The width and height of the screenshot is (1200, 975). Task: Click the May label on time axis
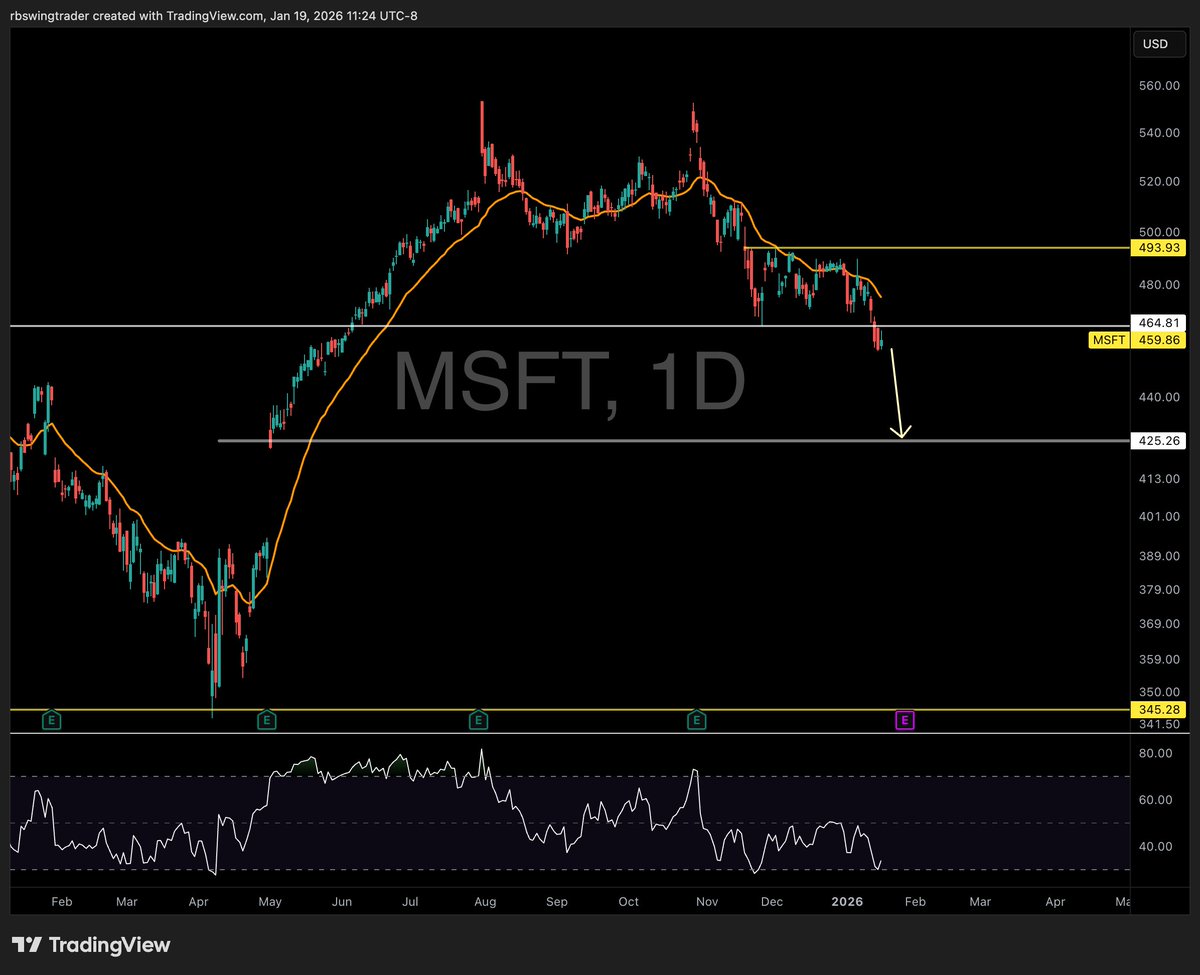click(x=270, y=901)
